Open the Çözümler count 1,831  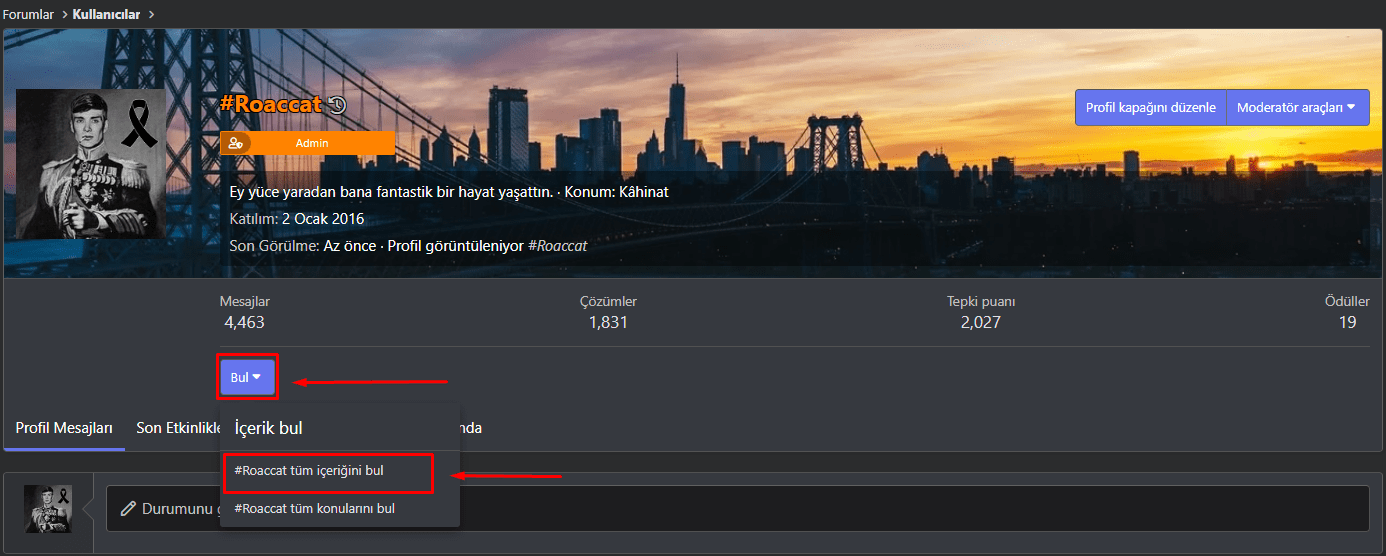(608, 322)
